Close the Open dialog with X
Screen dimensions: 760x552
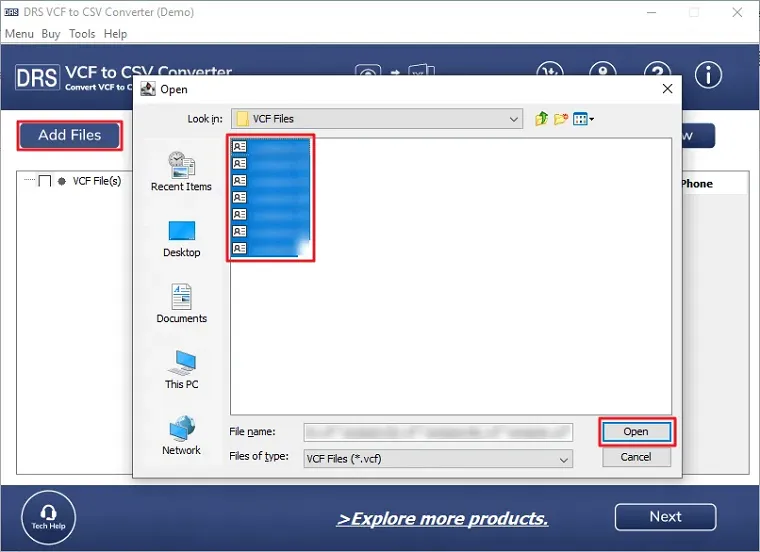667,89
